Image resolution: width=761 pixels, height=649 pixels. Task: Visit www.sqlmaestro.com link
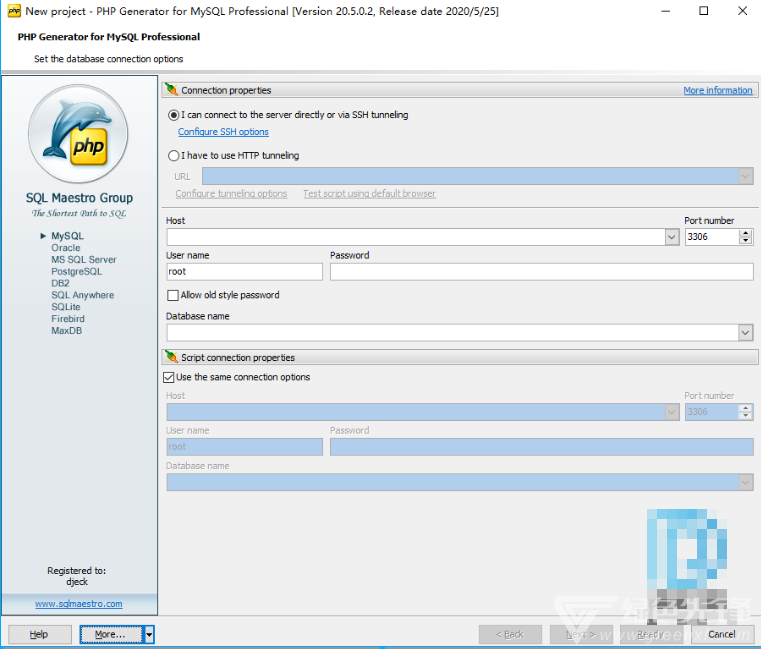(x=79, y=604)
